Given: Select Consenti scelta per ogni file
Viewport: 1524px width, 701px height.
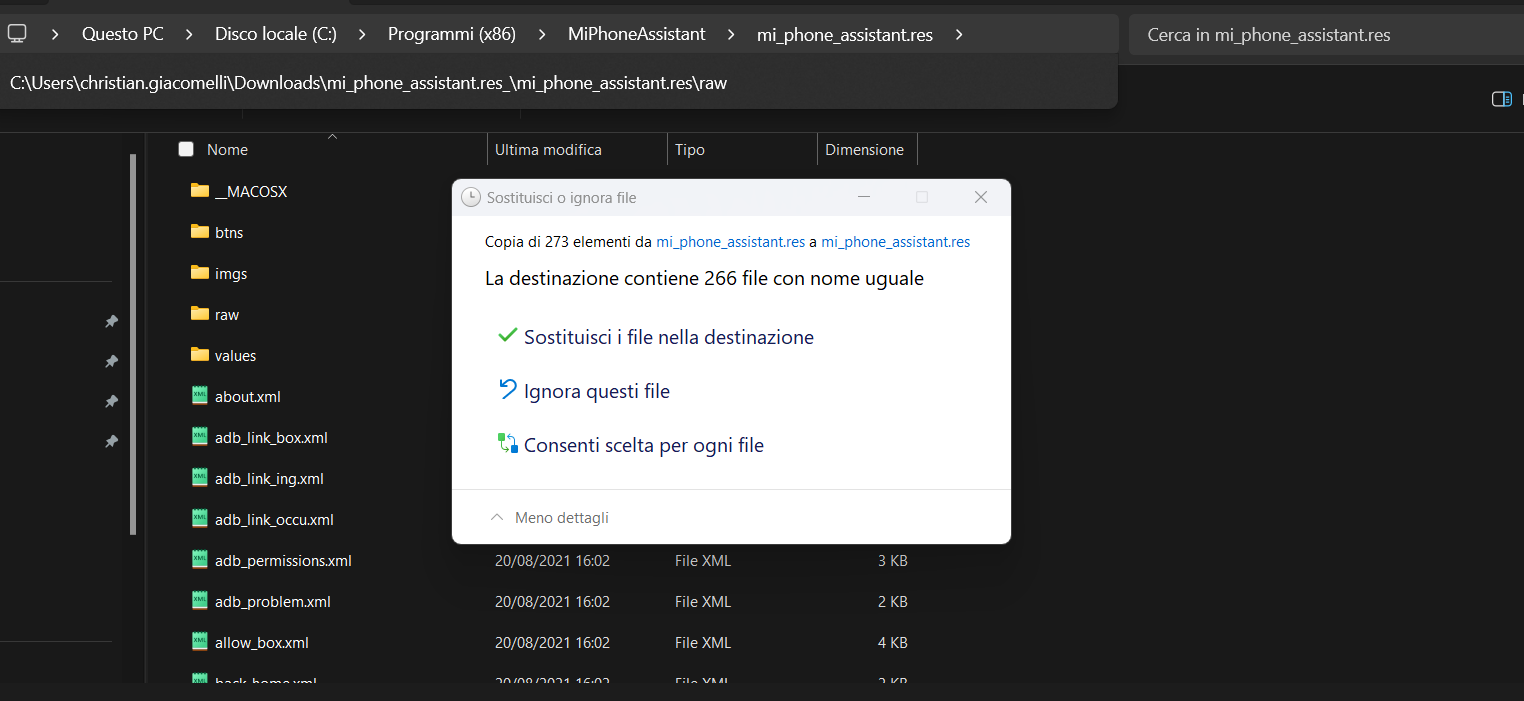Looking at the screenshot, I should [643, 446].
